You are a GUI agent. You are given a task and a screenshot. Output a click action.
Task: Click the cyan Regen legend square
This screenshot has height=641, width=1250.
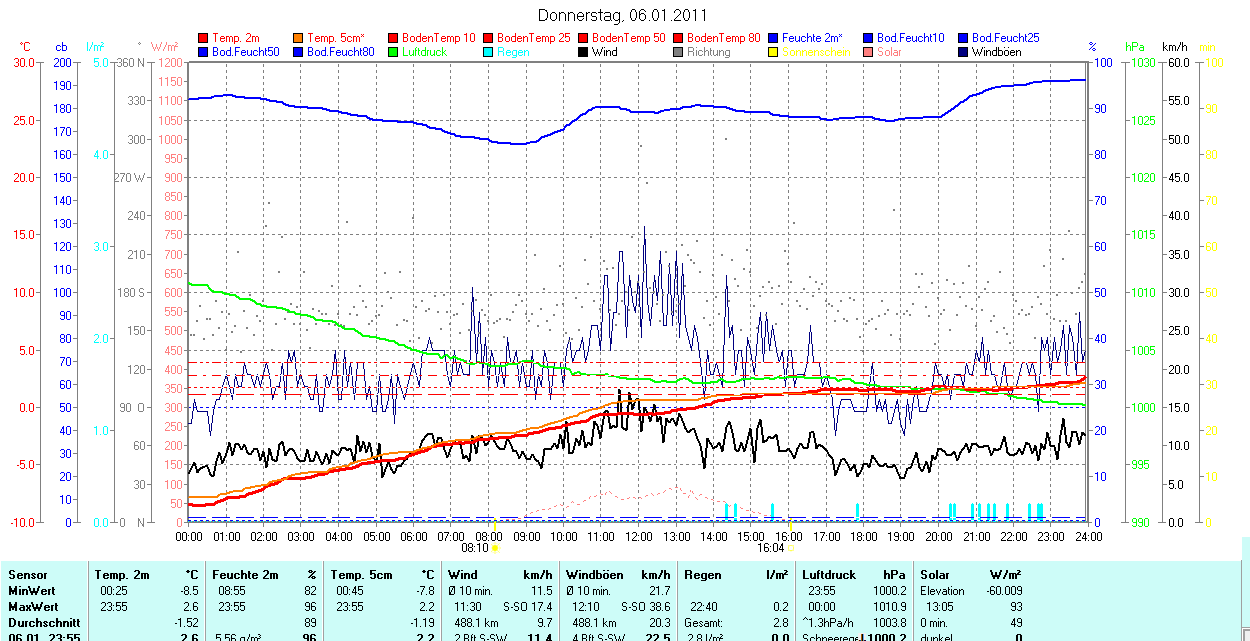tap(489, 51)
